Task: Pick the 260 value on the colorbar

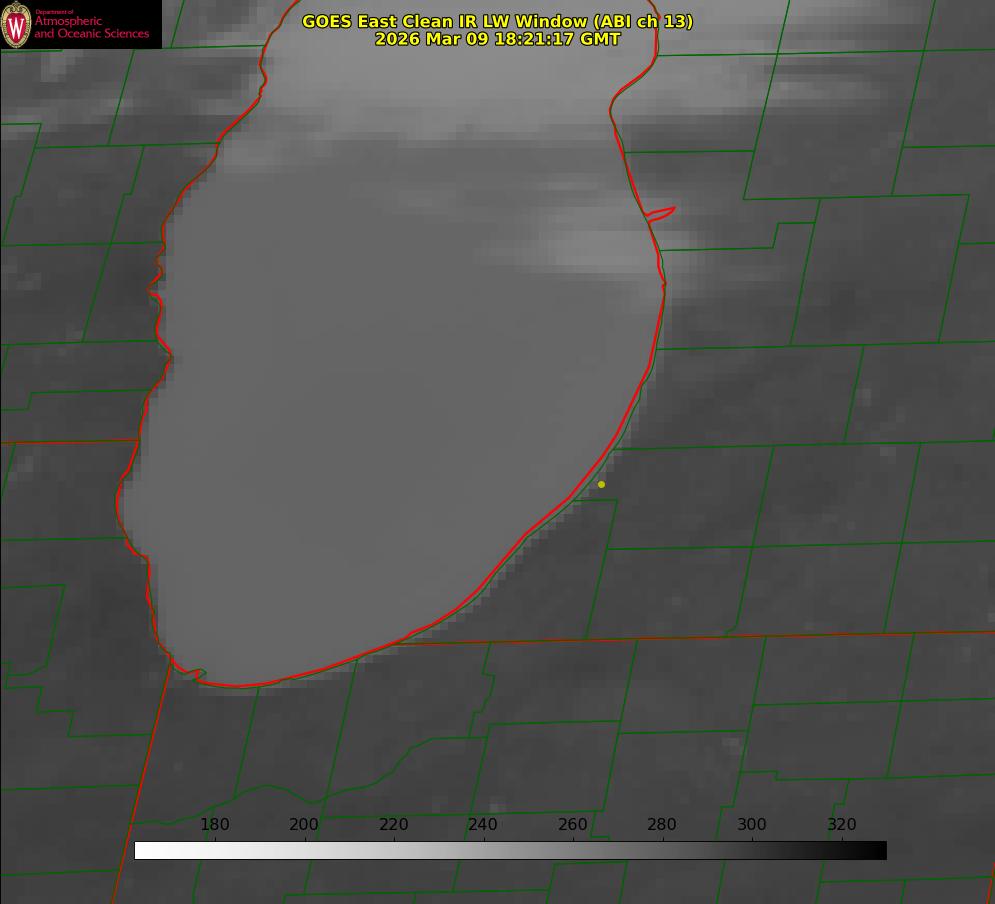Action: coord(573,824)
